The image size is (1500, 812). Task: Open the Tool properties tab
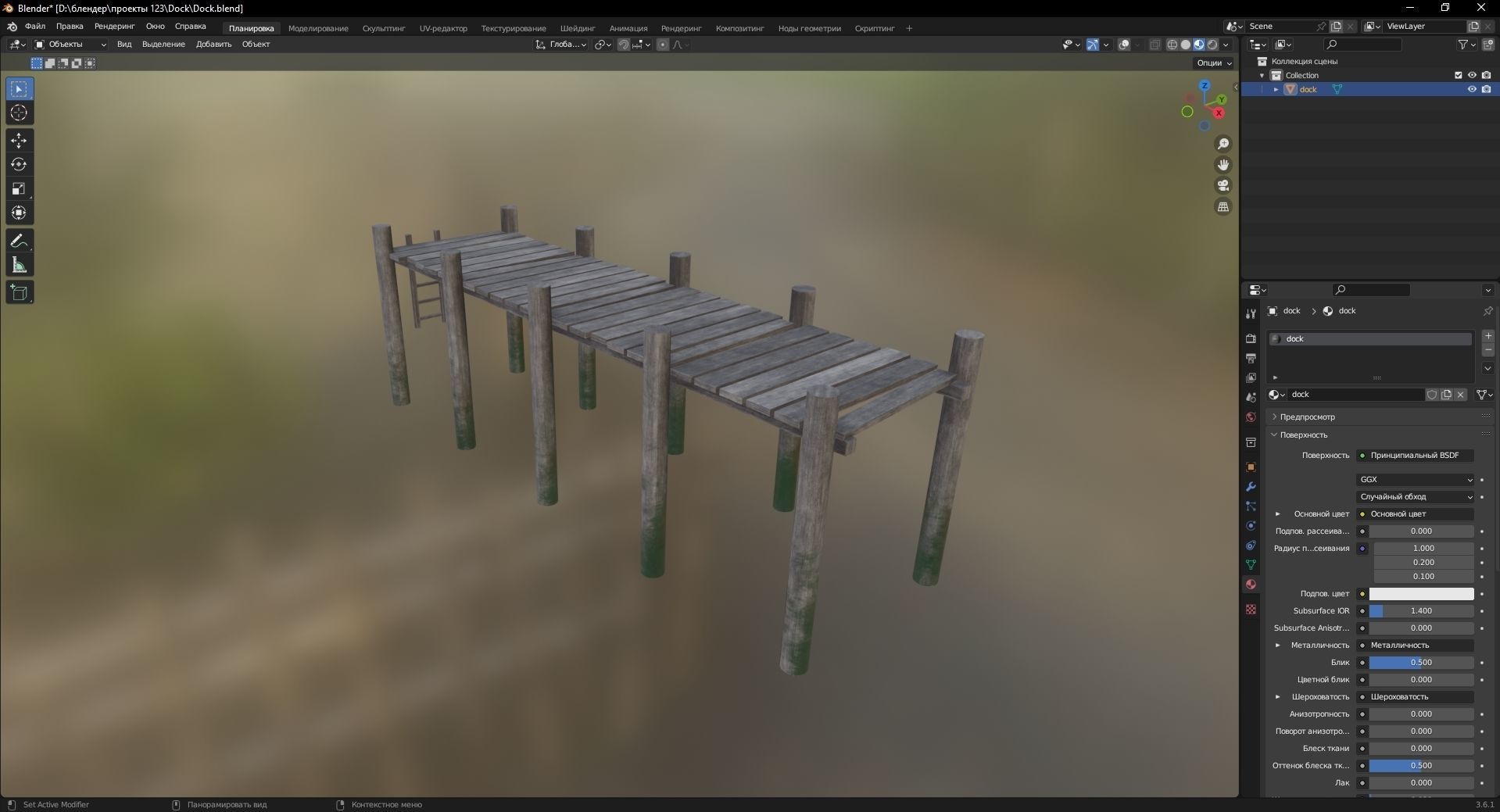coord(1251,313)
